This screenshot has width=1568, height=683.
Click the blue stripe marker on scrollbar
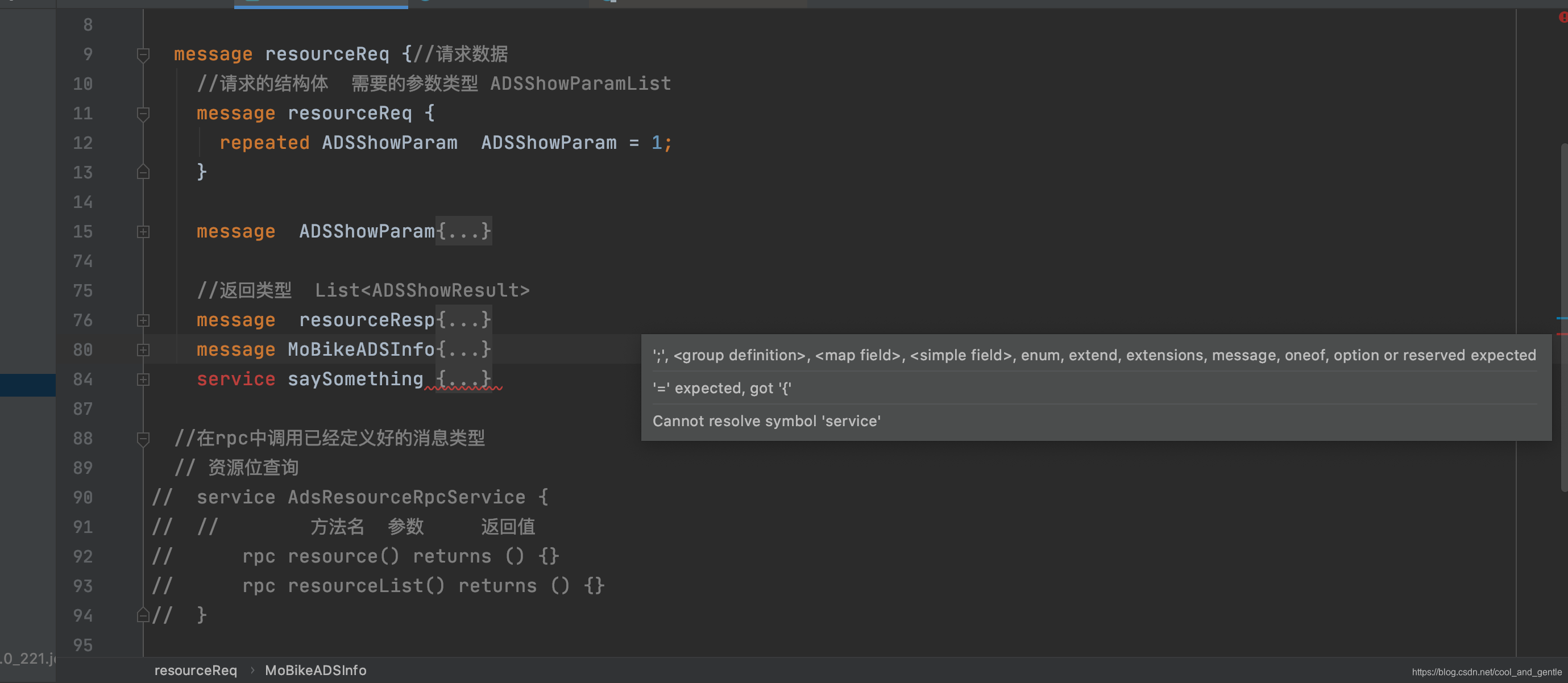point(1562,318)
